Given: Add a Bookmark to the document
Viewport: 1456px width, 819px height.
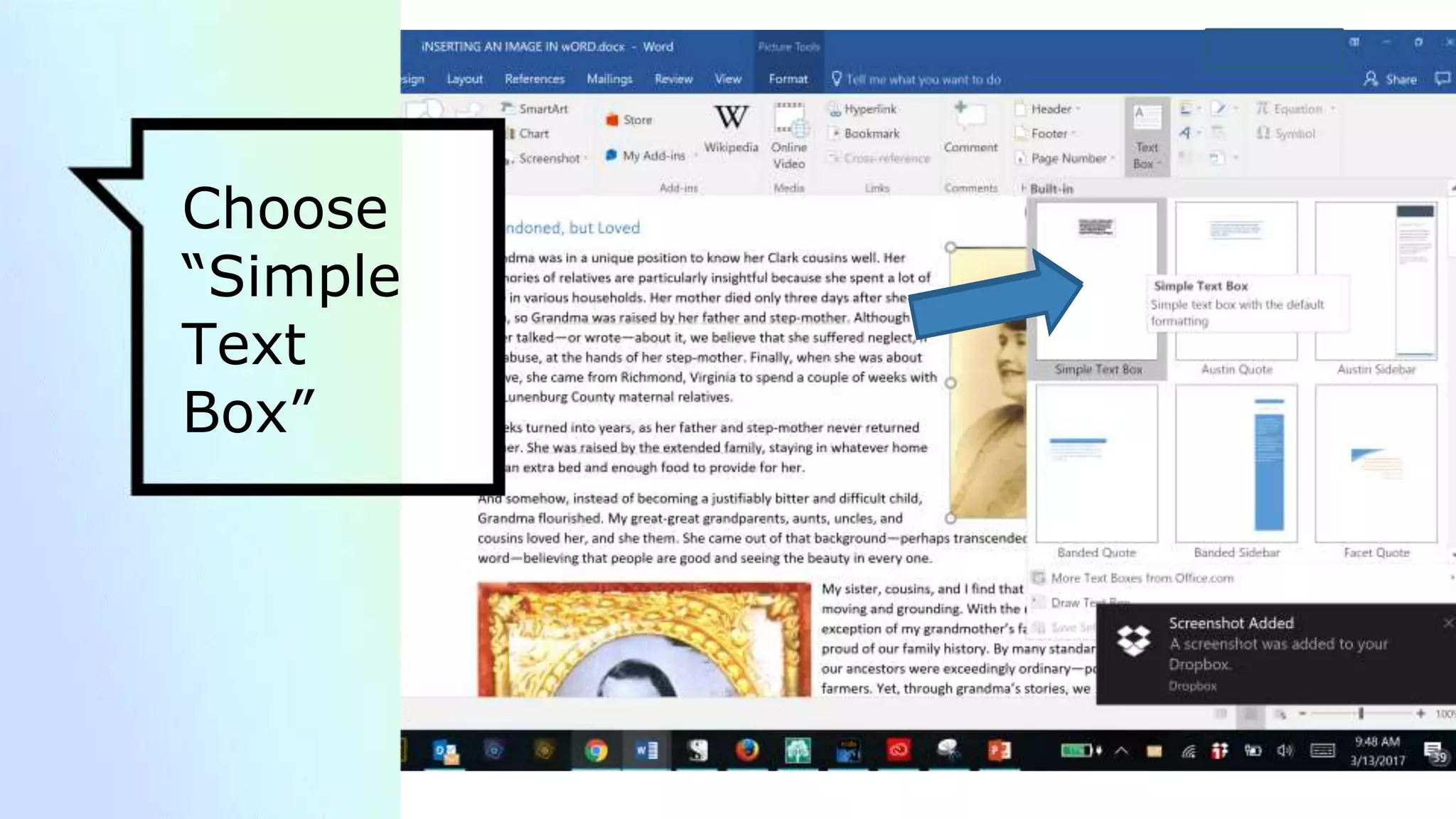Looking at the screenshot, I should (x=864, y=133).
